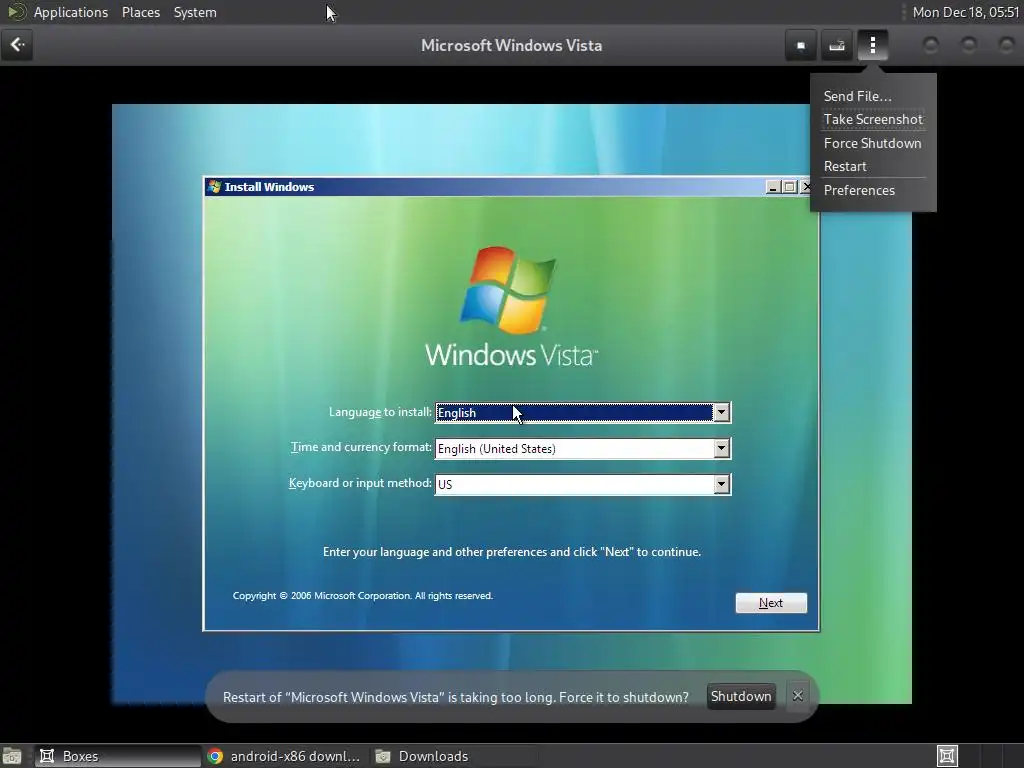Click show desktop icon in bottom-left panel
Viewport: 1024px width, 768px height.
coord(12,756)
